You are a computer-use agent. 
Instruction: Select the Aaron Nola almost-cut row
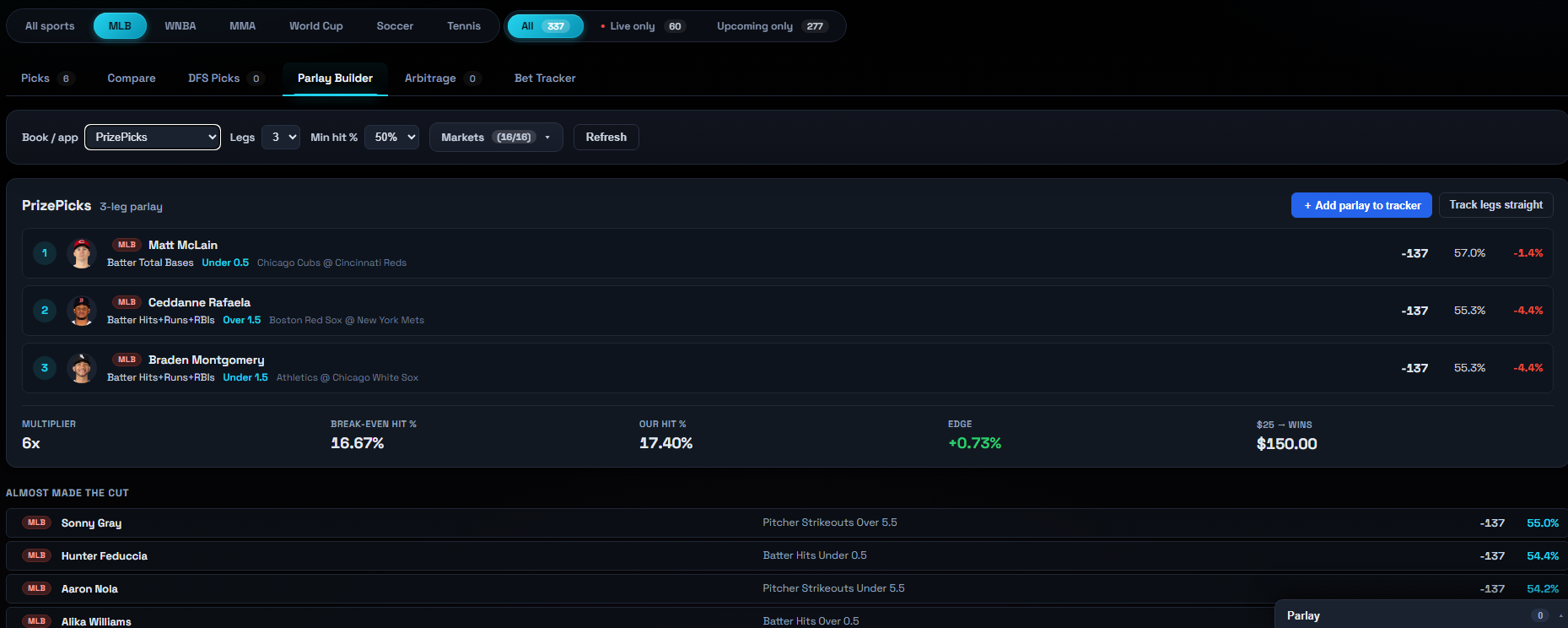point(786,589)
